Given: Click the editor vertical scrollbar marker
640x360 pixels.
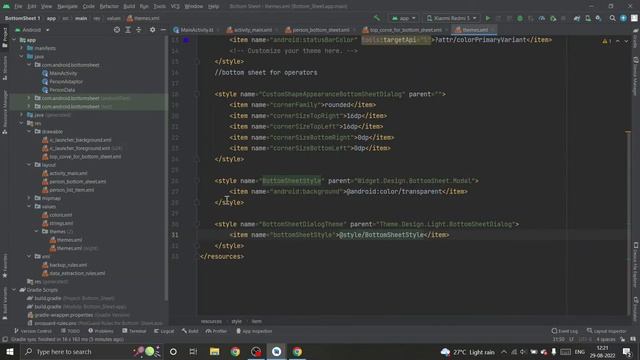Looking at the screenshot, I should click(628, 132).
